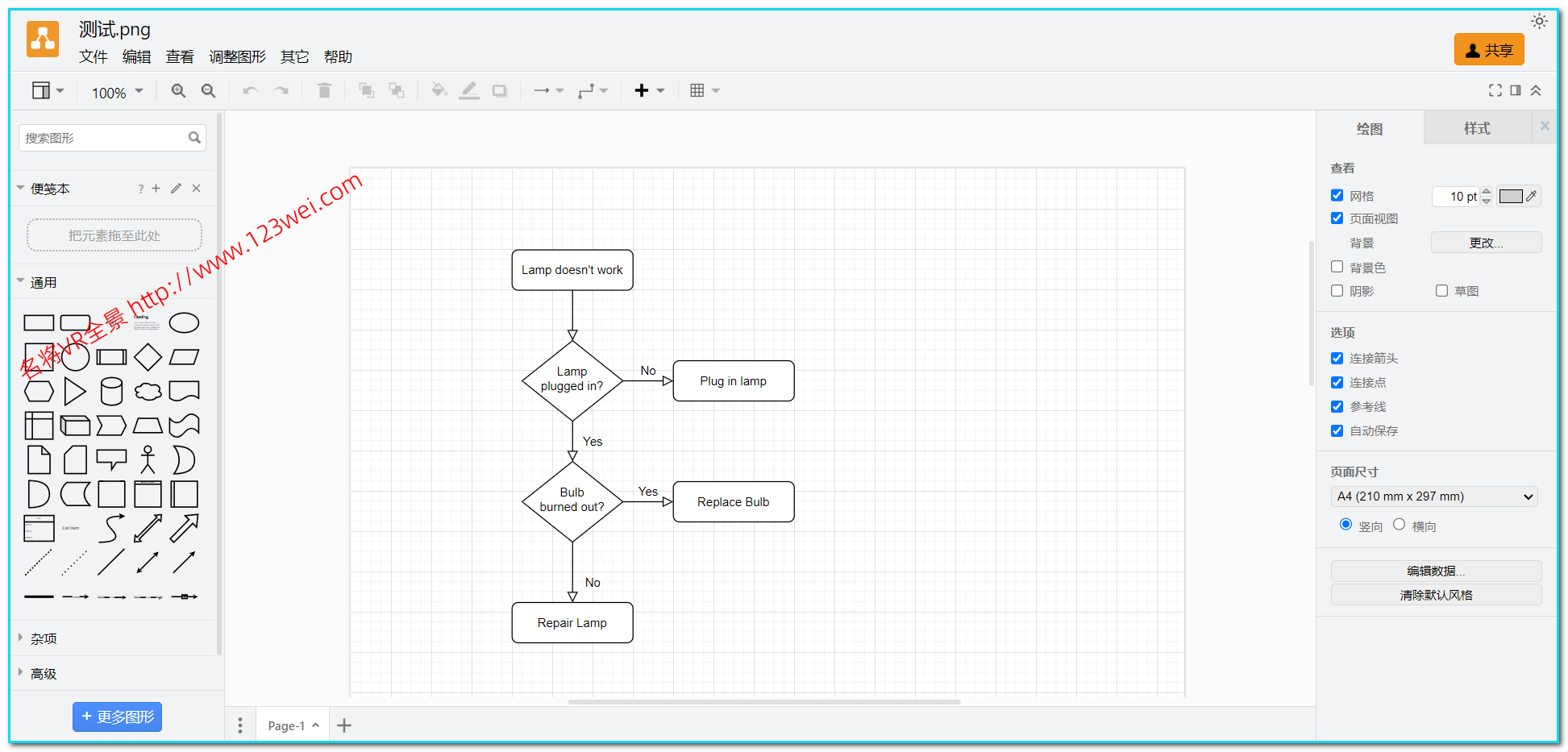Open the 100% zoom level dropdown

click(117, 92)
